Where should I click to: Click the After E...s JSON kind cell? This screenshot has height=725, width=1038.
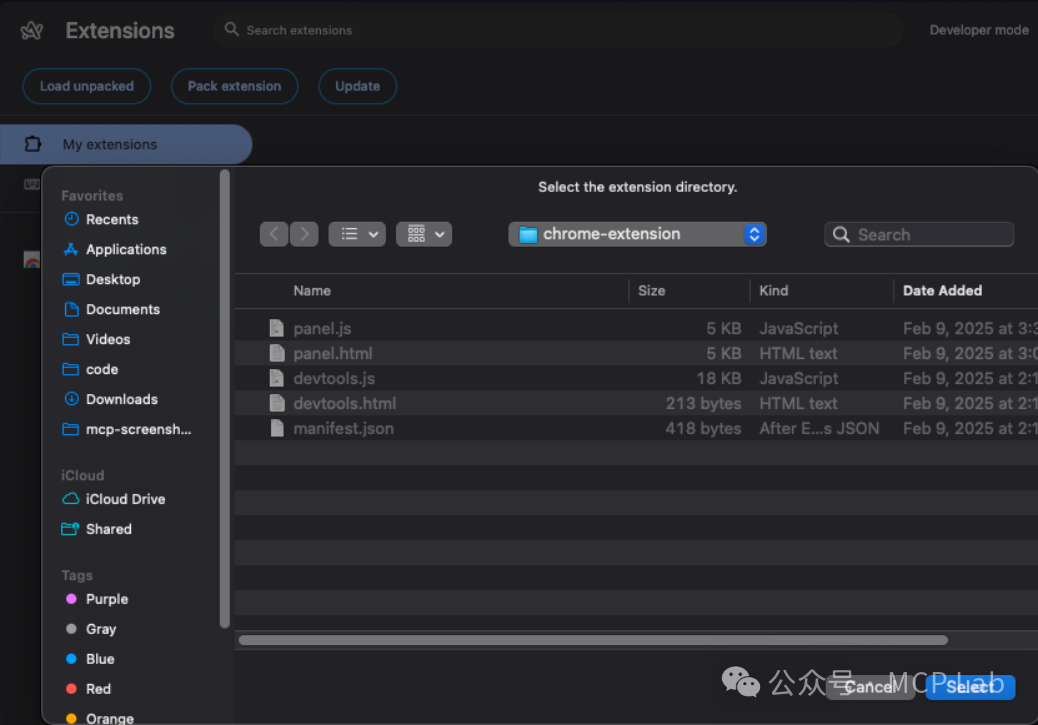pos(819,428)
